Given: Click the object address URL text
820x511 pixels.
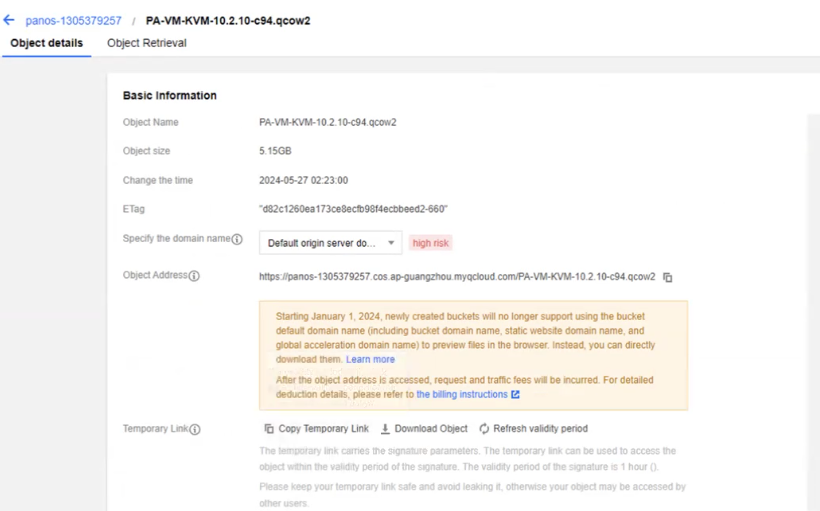Looking at the screenshot, I should pyautogui.click(x=457, y=277).
